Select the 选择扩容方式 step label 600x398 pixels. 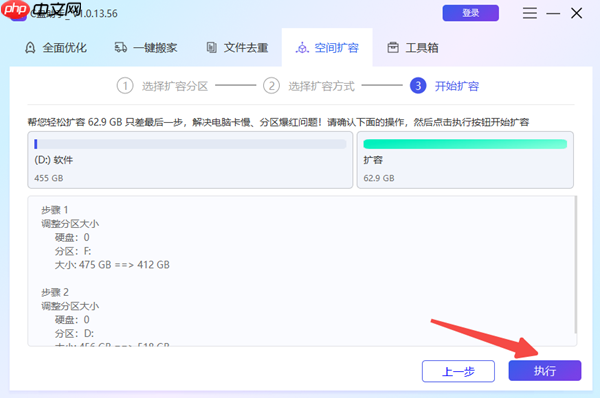coord(321,86)
